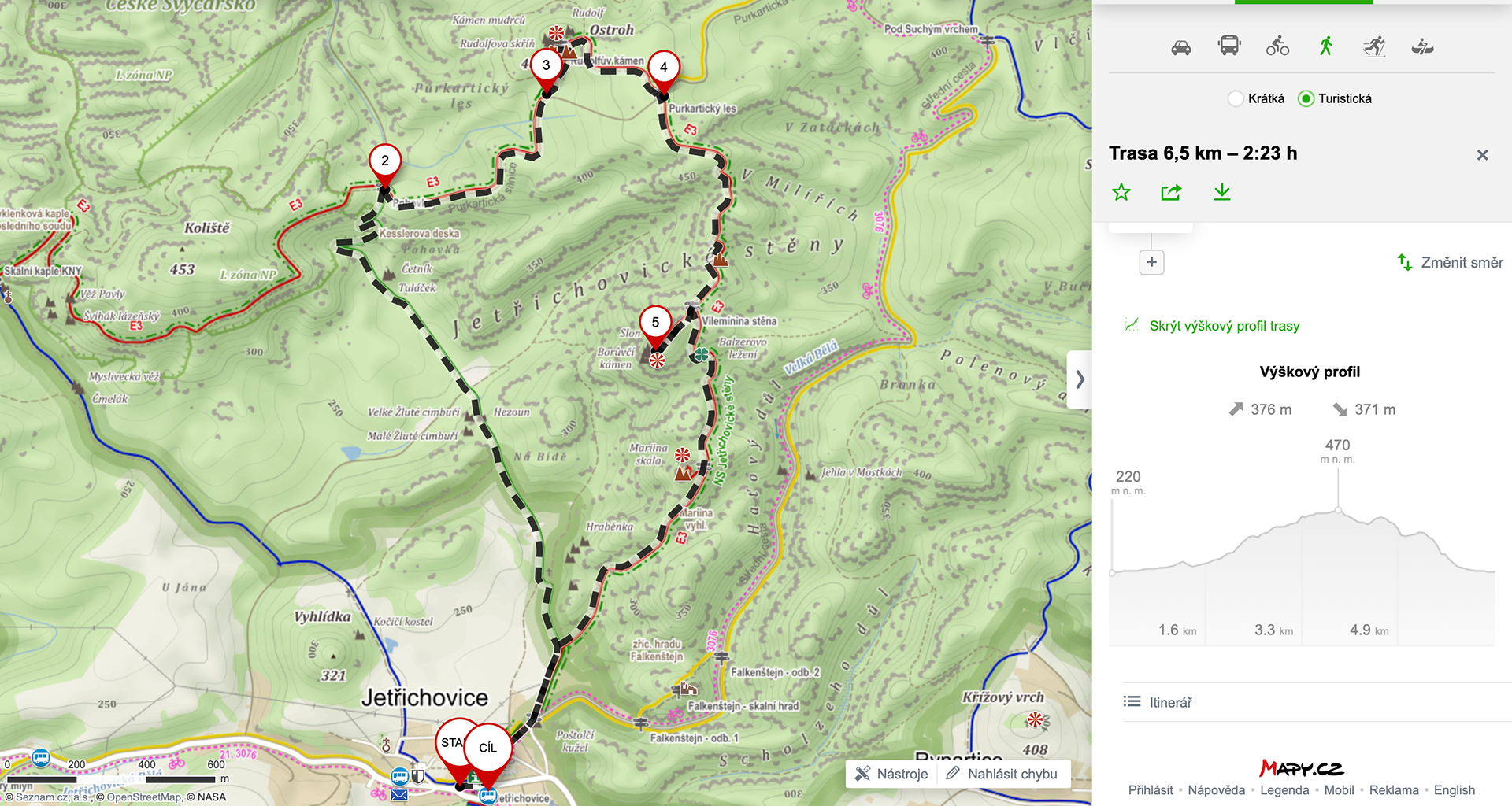
Task: Save route with star icon
Action: click(1121, 192)
